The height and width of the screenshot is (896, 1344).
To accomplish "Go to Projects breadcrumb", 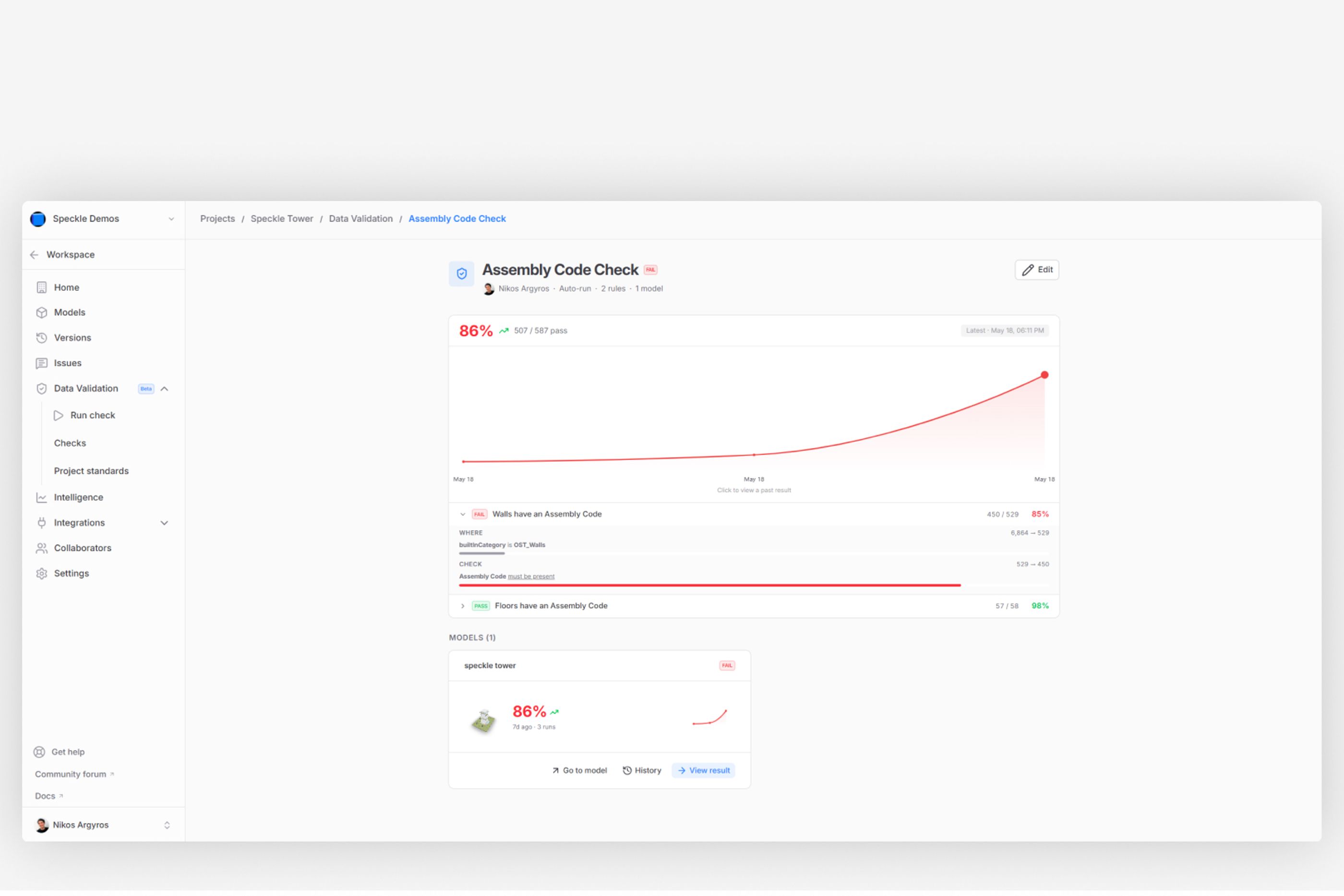I will coord(218,219).
